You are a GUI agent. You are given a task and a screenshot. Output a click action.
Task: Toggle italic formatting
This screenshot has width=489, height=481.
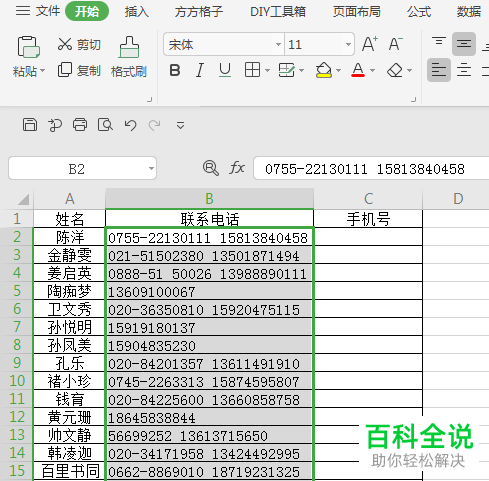point(200,71)
